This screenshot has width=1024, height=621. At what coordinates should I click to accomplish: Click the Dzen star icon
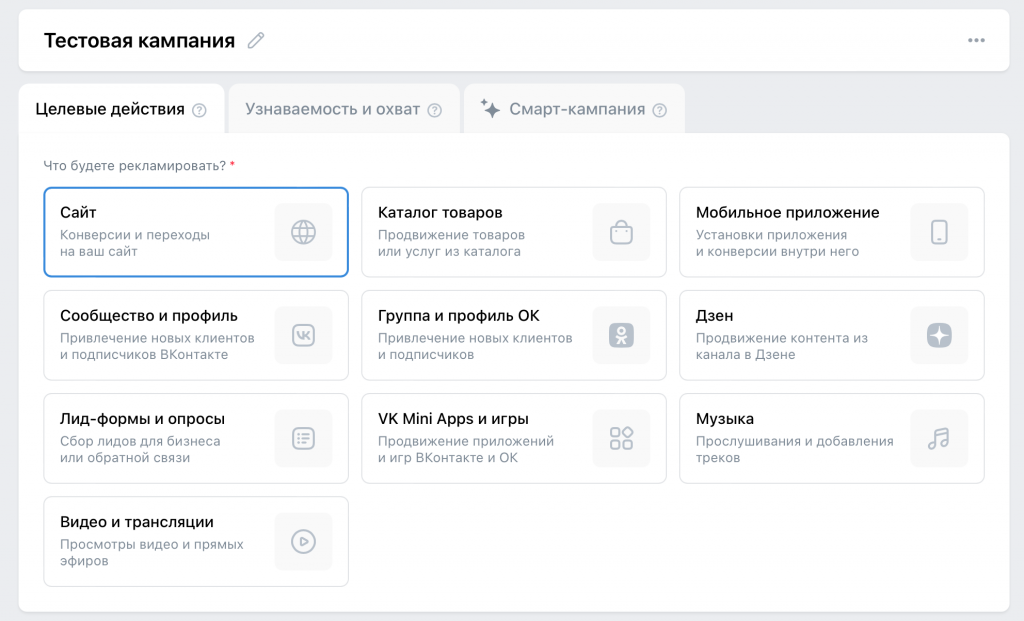(939, 336)
